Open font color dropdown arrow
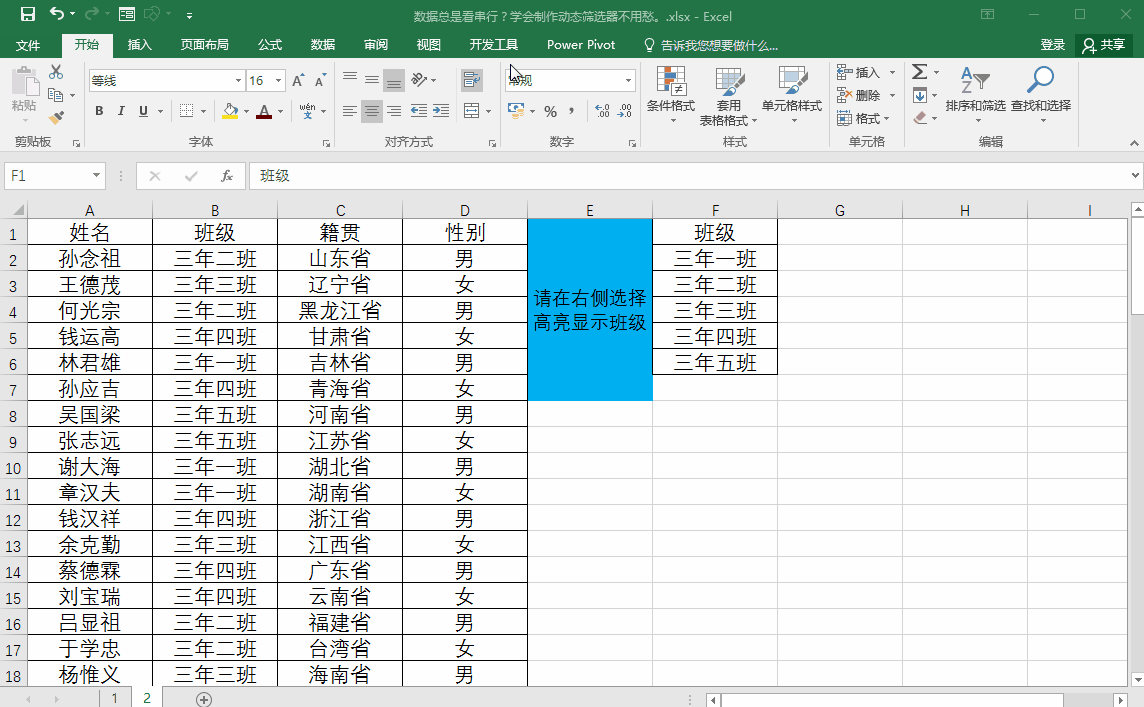The image size is (1144, 707). click(x=280, y=112)
